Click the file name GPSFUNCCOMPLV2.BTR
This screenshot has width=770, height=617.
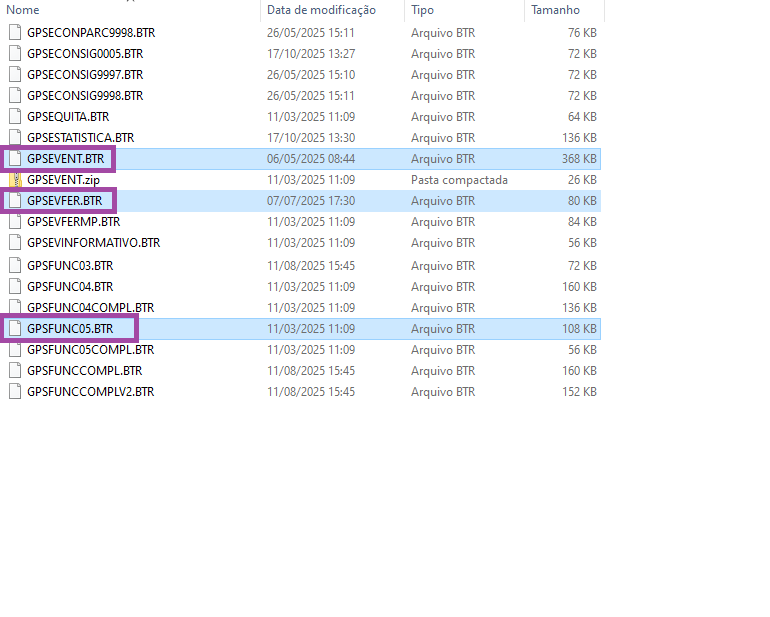90,393
